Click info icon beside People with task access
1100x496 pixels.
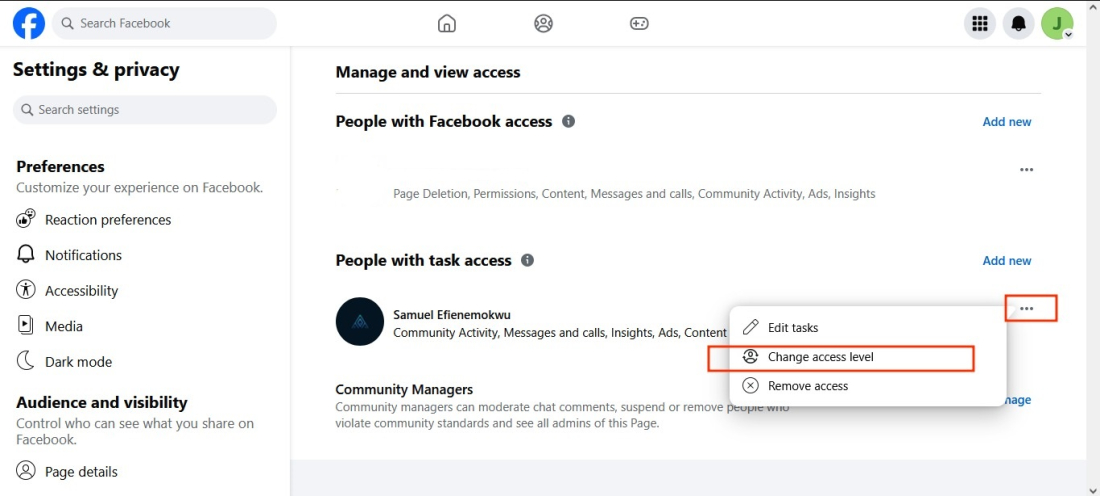(527, 260)
